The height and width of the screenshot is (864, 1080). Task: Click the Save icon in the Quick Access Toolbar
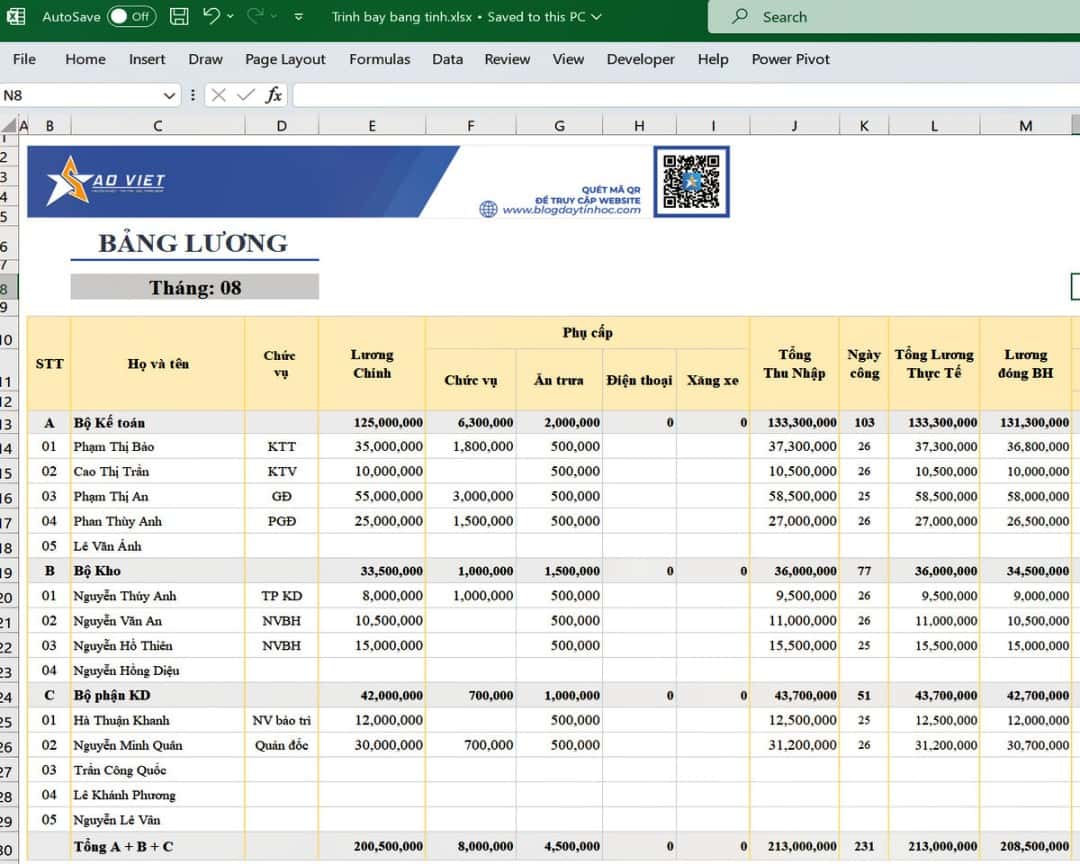tap(178, 16)
